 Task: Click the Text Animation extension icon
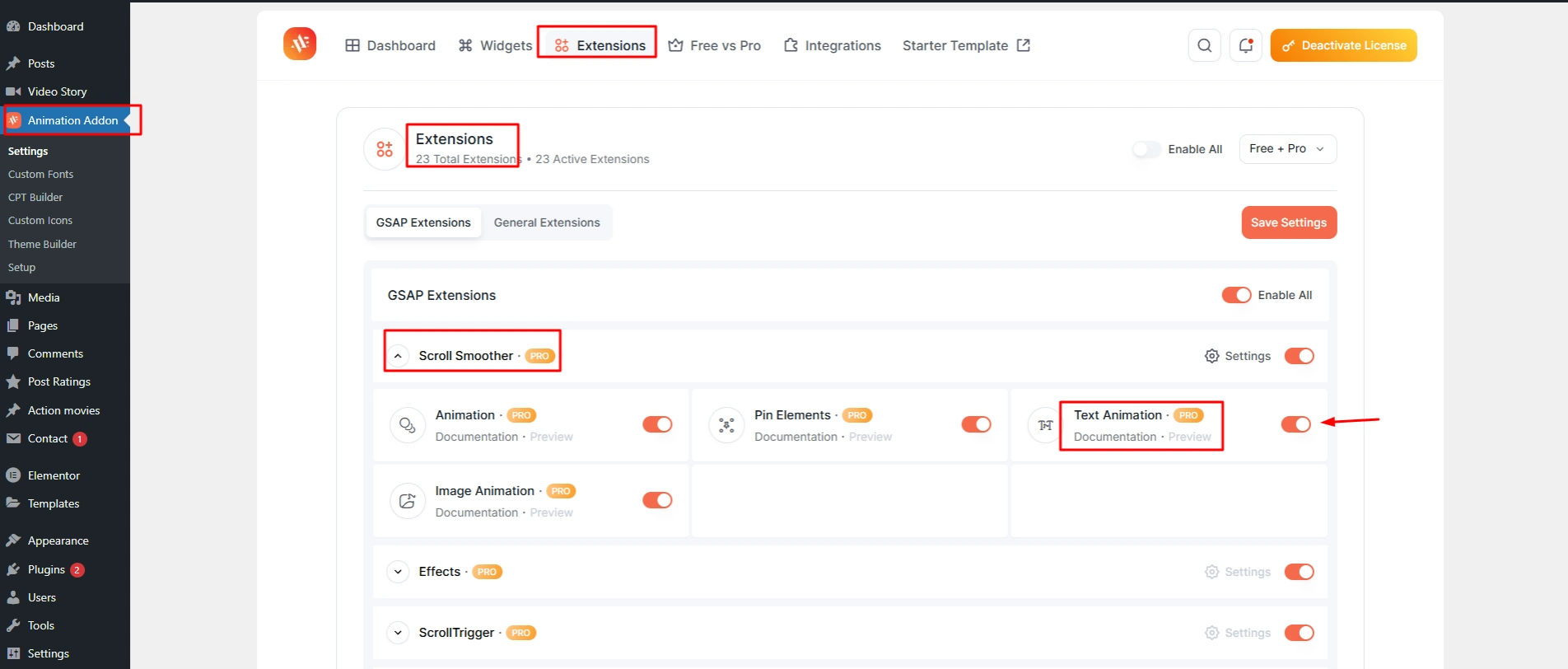click(x=1044, y=425)
